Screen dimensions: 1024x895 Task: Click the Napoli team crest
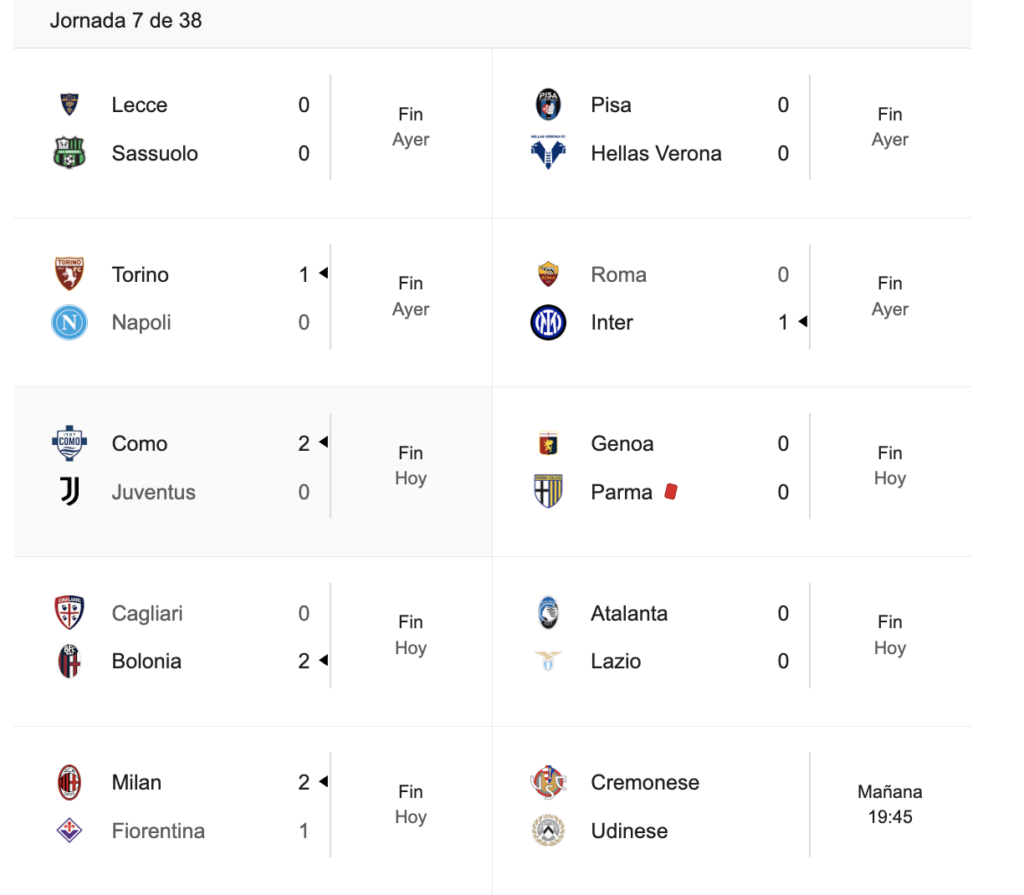click(69, 323)
